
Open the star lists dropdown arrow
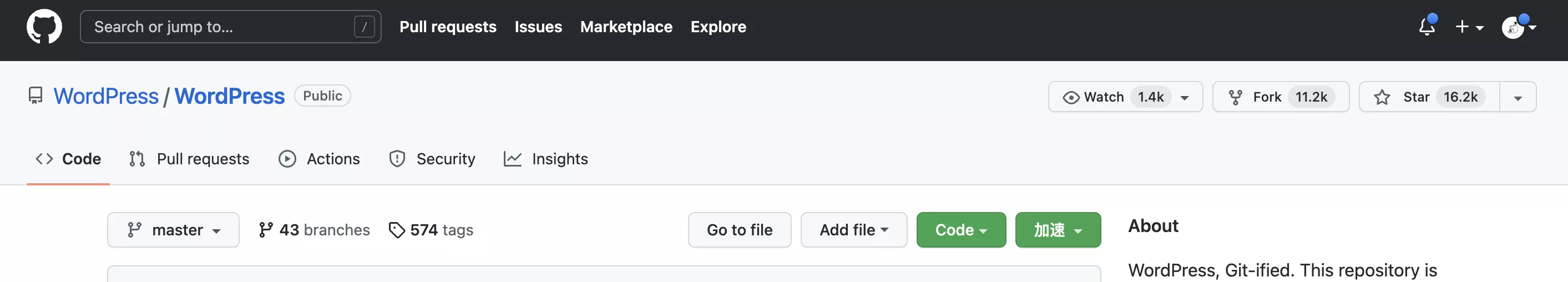point(1518,98)
